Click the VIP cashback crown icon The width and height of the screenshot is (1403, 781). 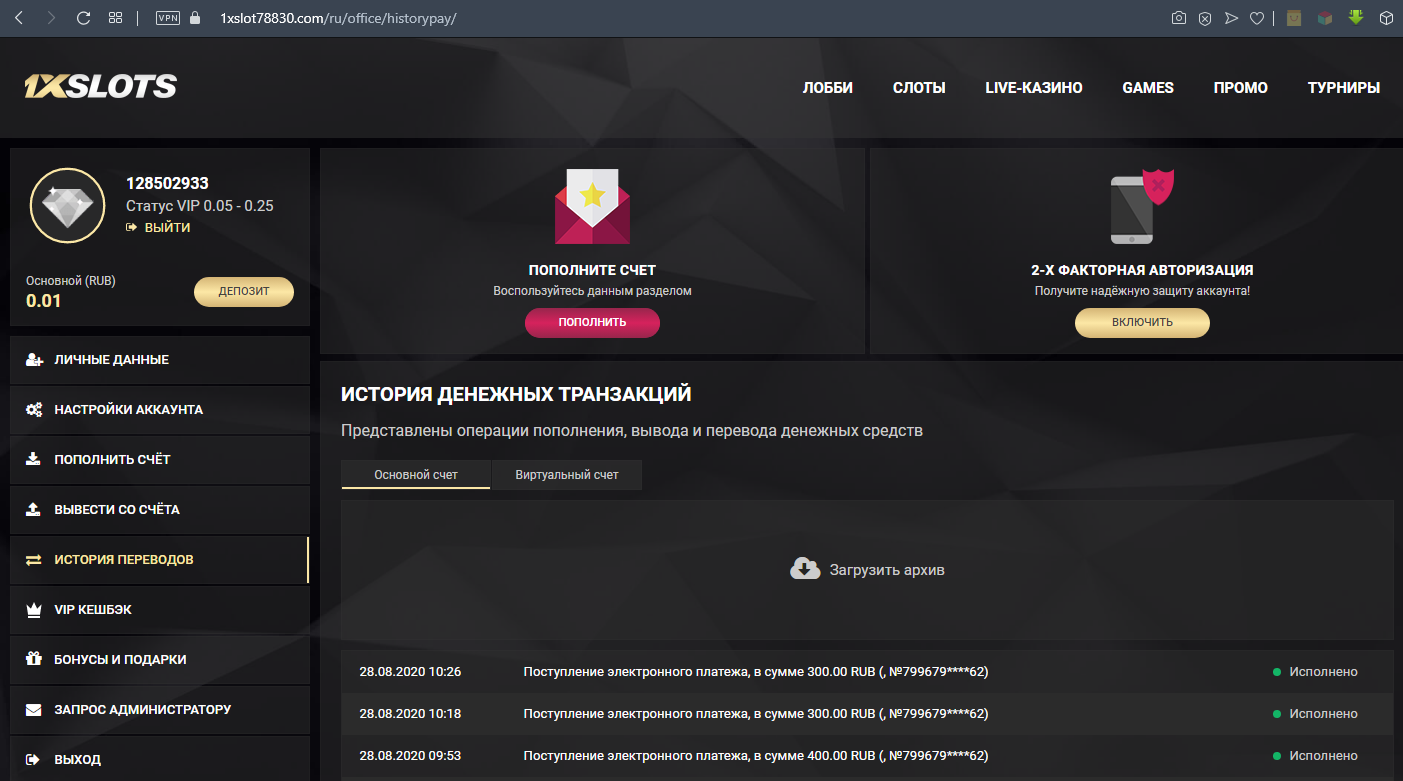(34, 609)
